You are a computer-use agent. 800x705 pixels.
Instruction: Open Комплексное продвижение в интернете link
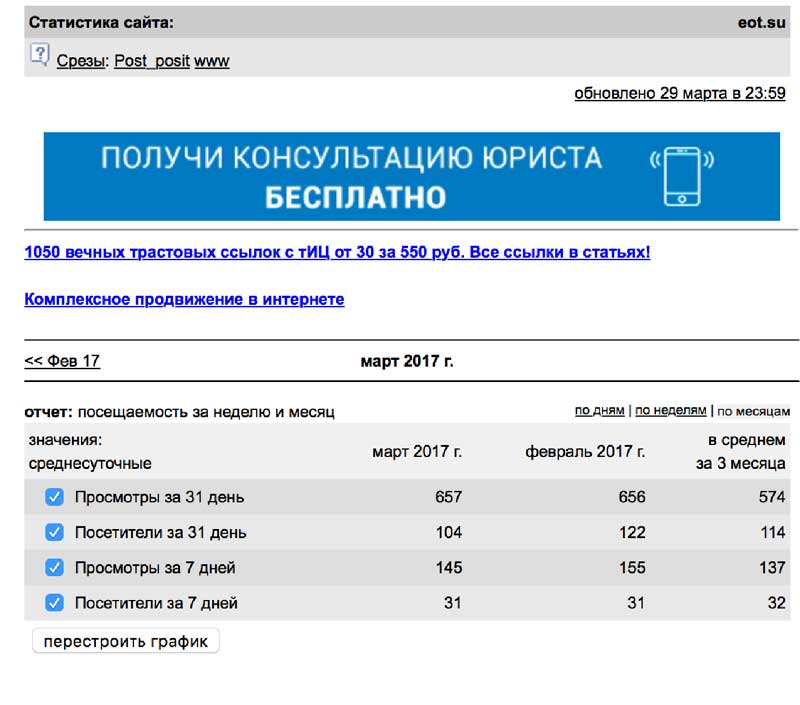(184, 300)
